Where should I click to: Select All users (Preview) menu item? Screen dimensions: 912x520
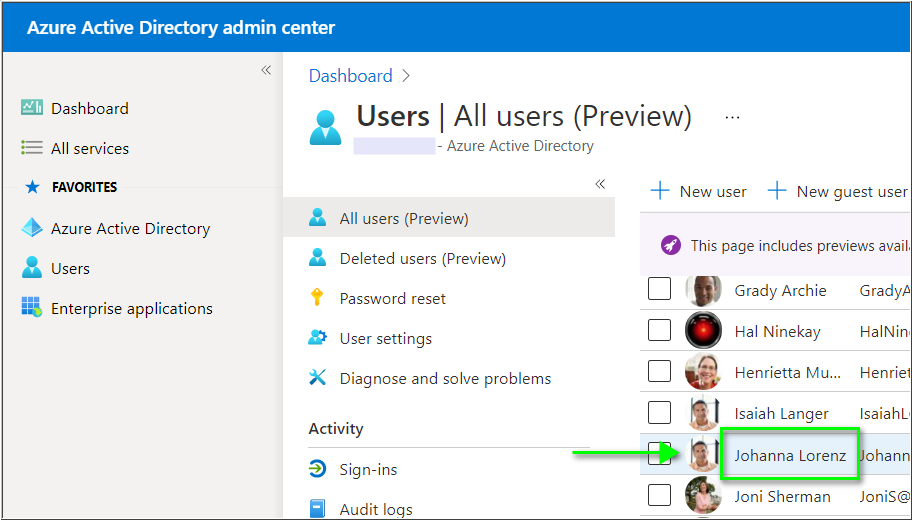tap(404, 218)
